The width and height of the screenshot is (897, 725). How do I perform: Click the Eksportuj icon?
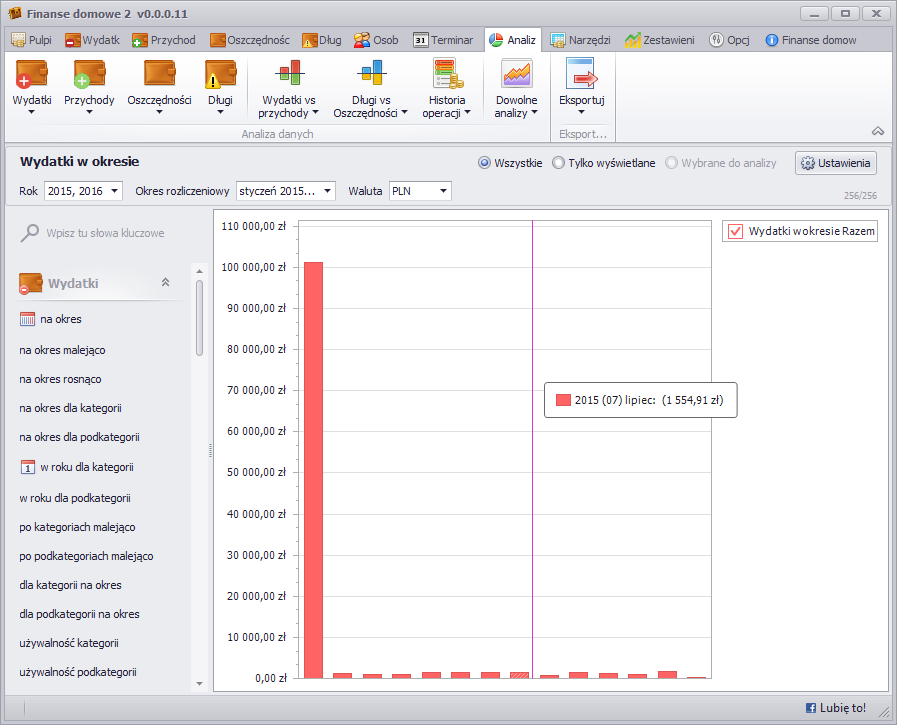point(581,76)
